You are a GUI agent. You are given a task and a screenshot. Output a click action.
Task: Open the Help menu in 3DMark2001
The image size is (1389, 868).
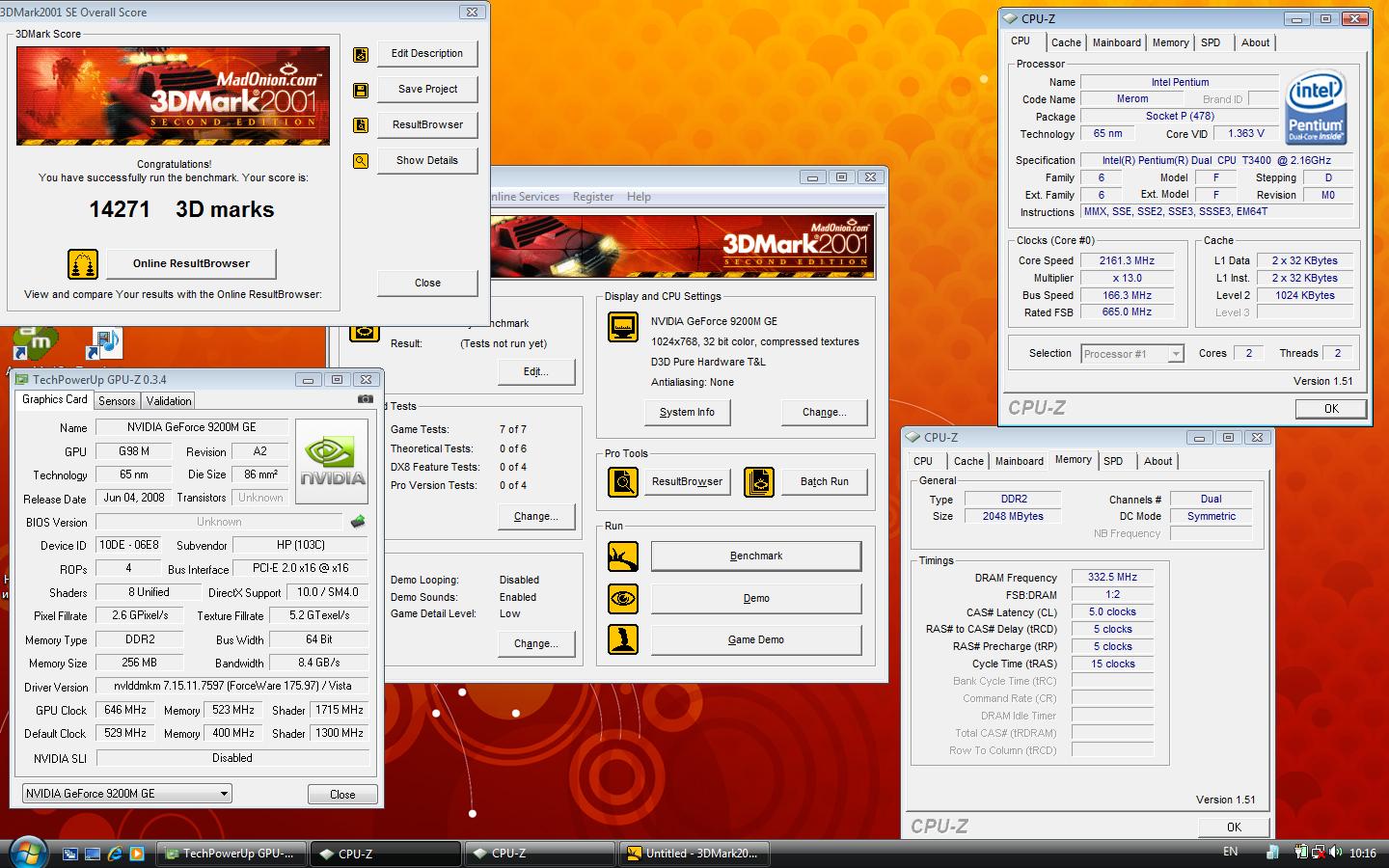click(639, 197)
